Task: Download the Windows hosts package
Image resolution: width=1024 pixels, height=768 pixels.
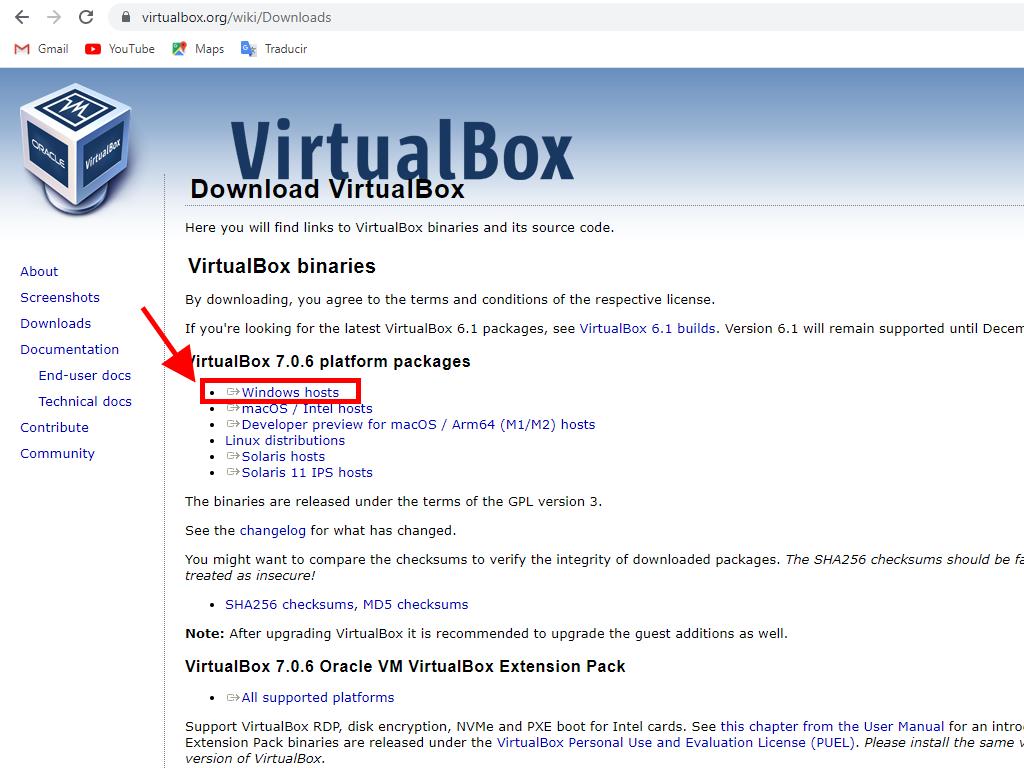Action: pyautogui.click(x=291, y=392)
